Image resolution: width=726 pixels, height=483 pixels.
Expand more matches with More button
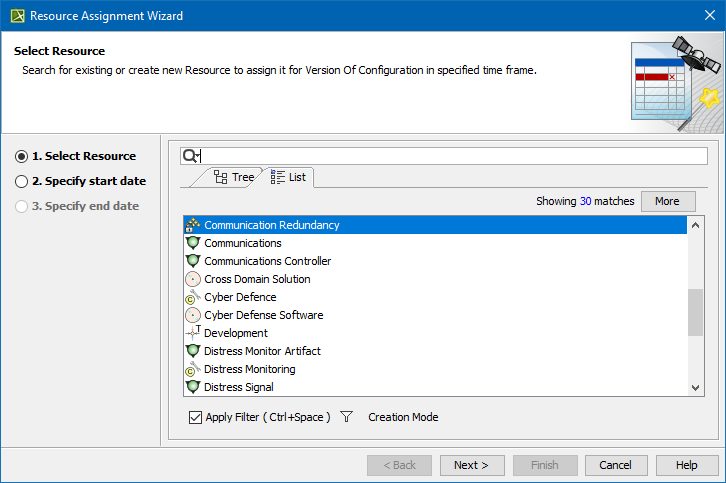click(x=667, y=201)
